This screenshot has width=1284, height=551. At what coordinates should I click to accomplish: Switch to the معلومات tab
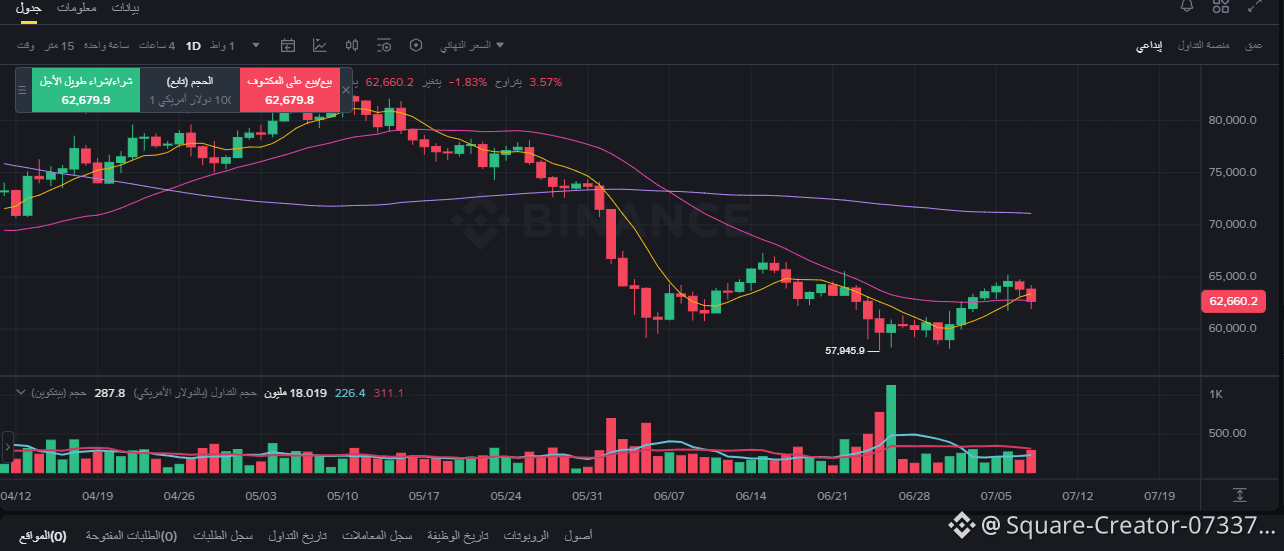pos(77,7)
